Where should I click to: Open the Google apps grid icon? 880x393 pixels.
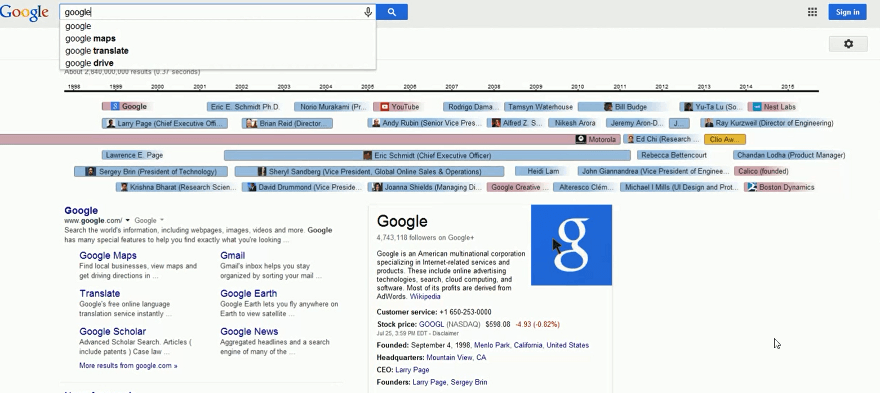coord(812,12)
